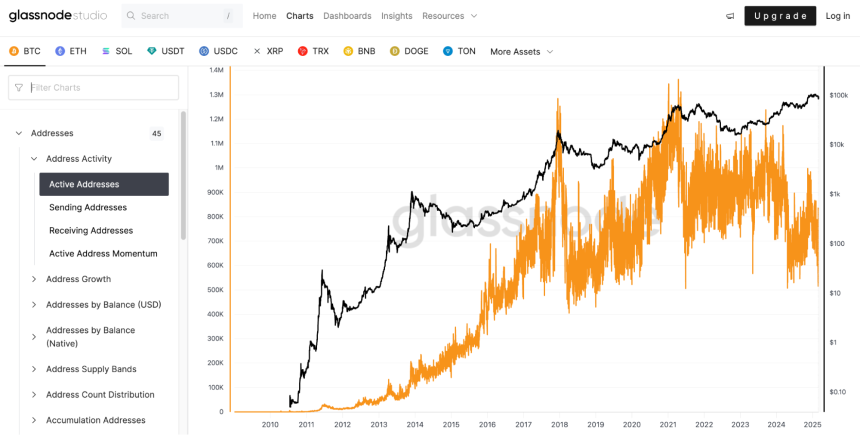860x435 pixels.
Task: Open the More Assets dropdown
Action: pyautogui.click(x=522, y=52)
